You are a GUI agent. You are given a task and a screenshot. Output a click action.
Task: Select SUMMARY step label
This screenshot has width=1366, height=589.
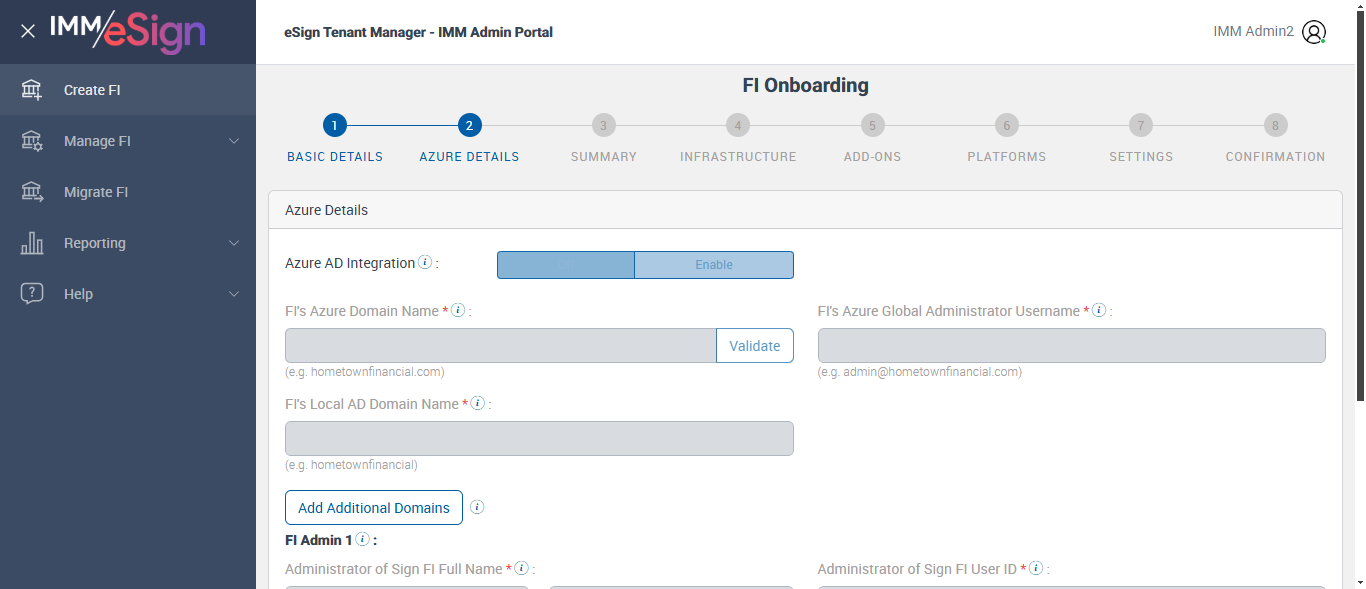[604, 157]
